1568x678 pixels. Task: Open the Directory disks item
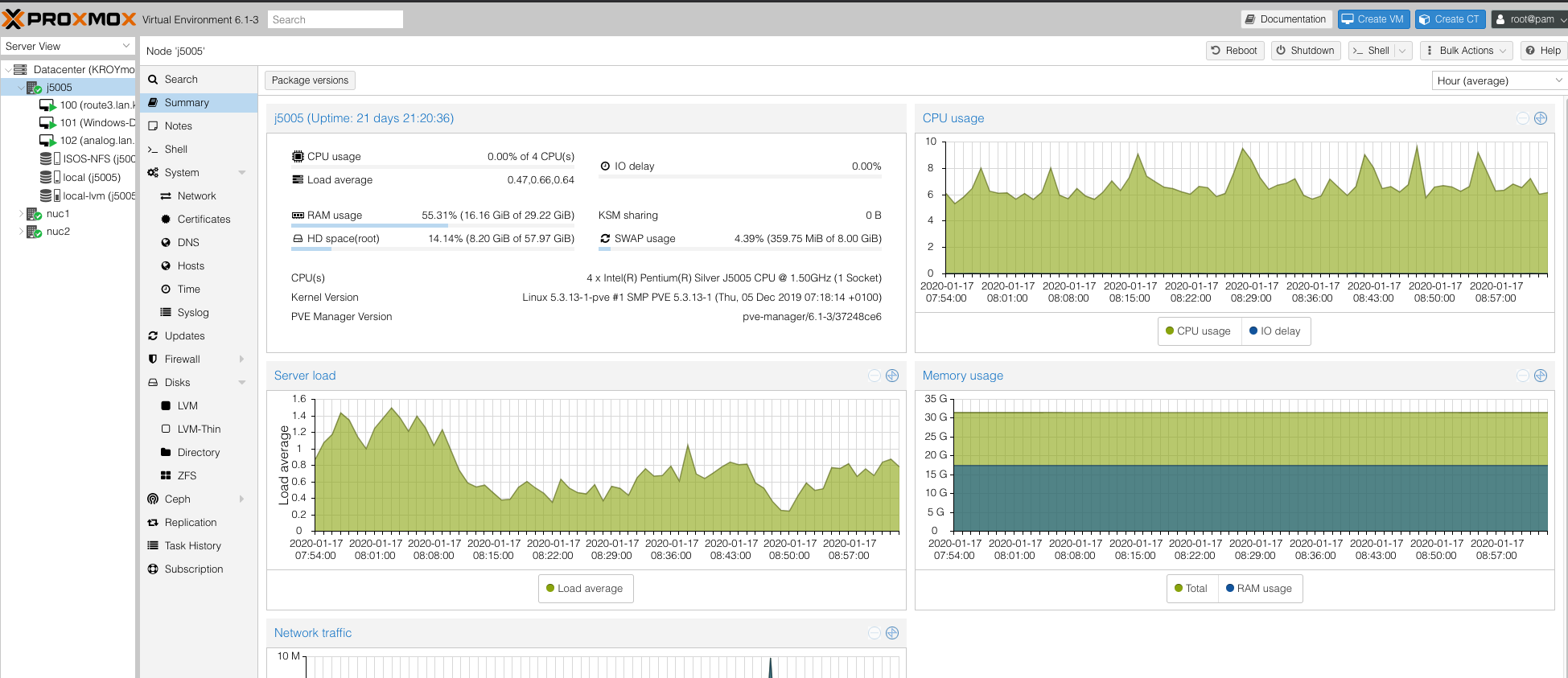[199, 453]
